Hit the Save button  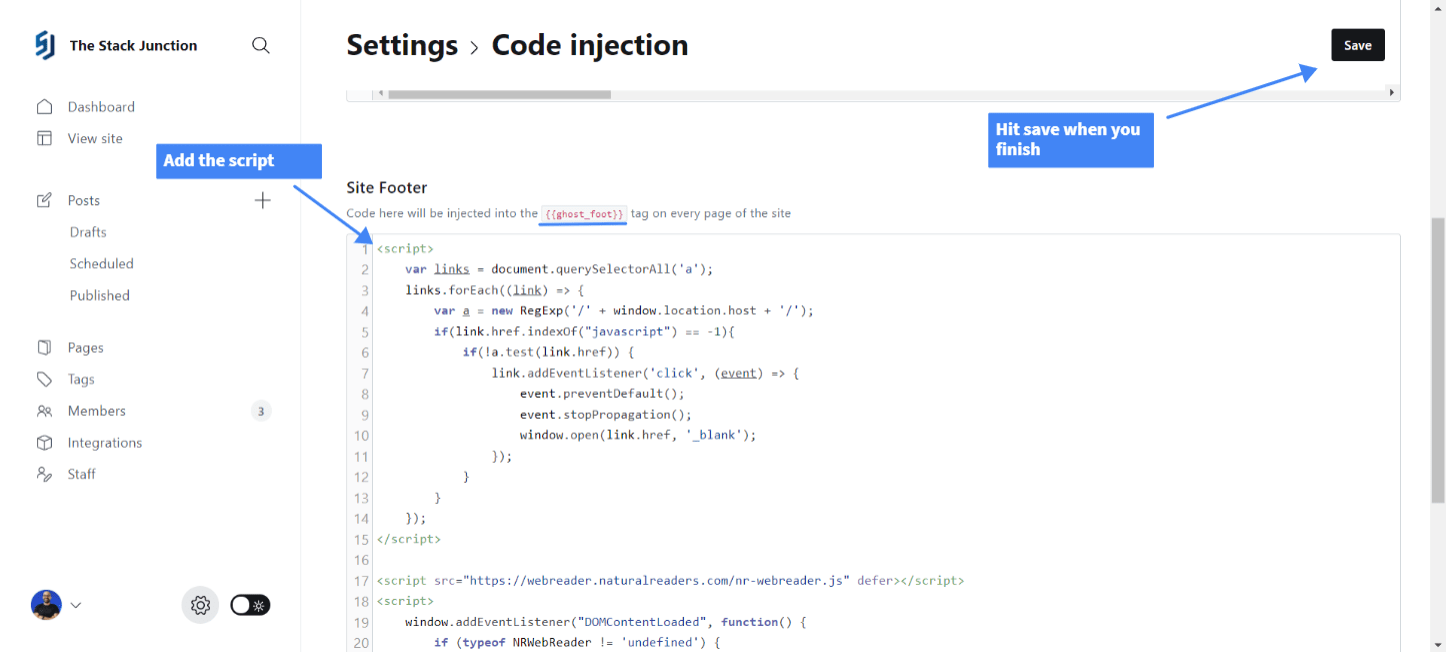[x=1357, y=45]
